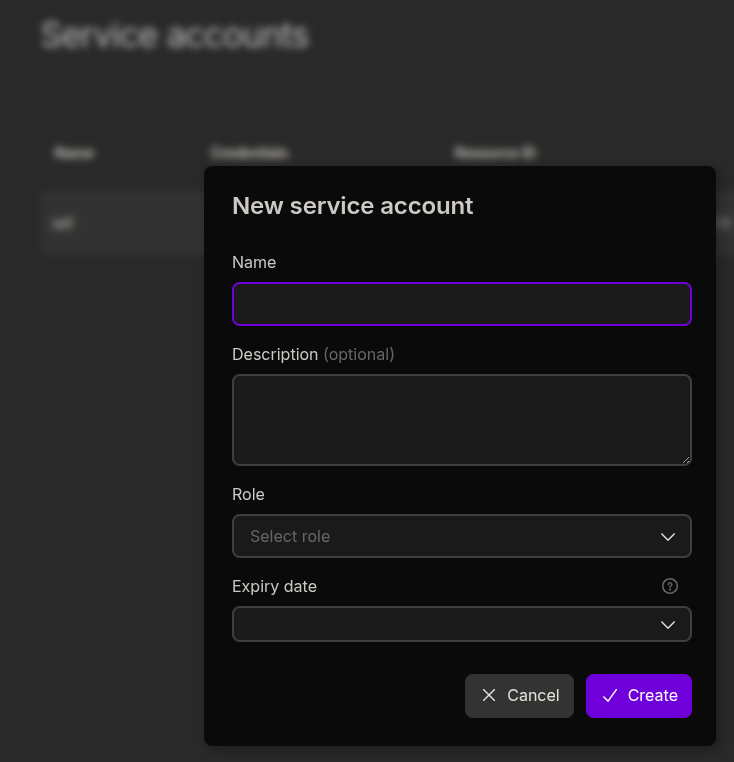Focus the Description text area
Screen dimensions: 734x762
click(x=461, y=419)
